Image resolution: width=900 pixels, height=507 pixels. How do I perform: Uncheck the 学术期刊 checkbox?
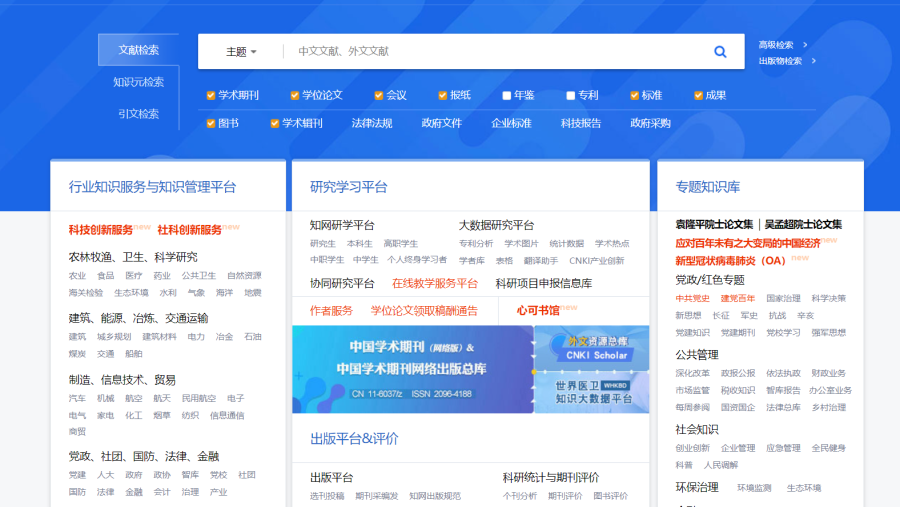(x=211, y=96)
